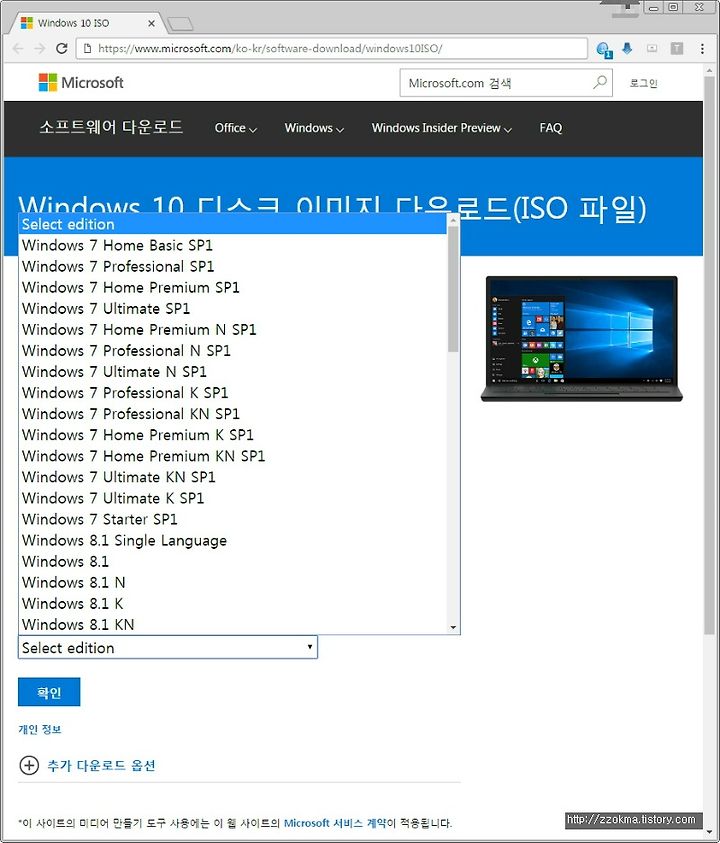Viewport: 720px width, 843px height.
Task: Click the gray T extension icon
Action: 677,48
